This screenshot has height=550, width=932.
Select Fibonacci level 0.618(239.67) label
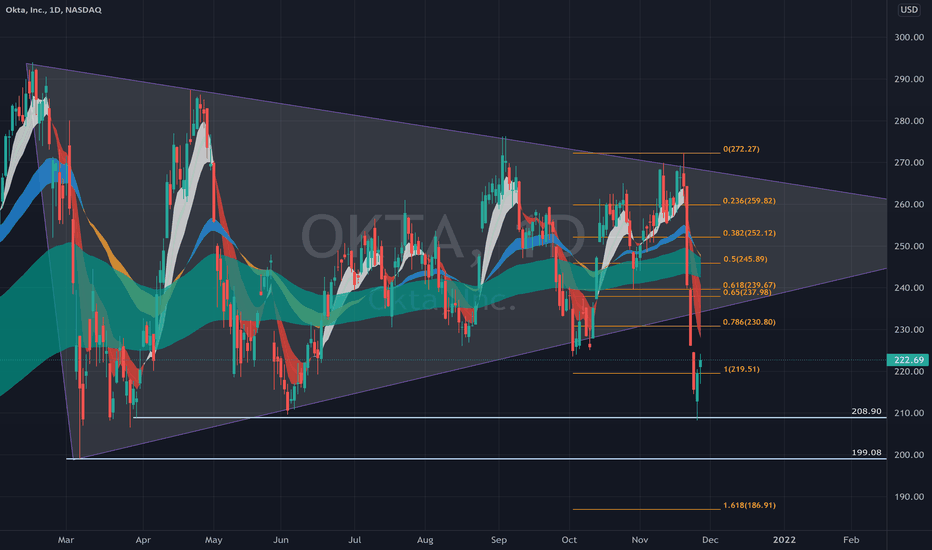(749, 285)
